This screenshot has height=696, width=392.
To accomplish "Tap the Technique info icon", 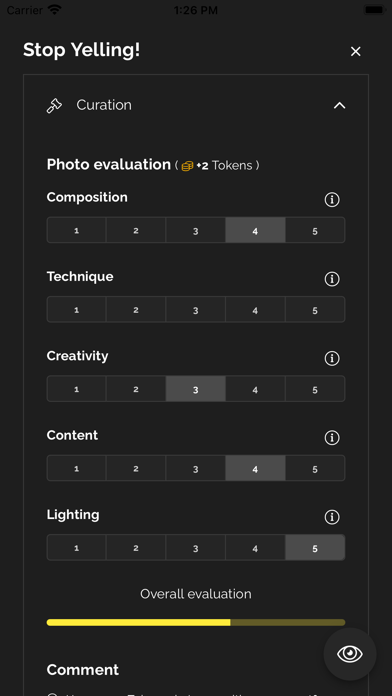I will coord(332,279).
